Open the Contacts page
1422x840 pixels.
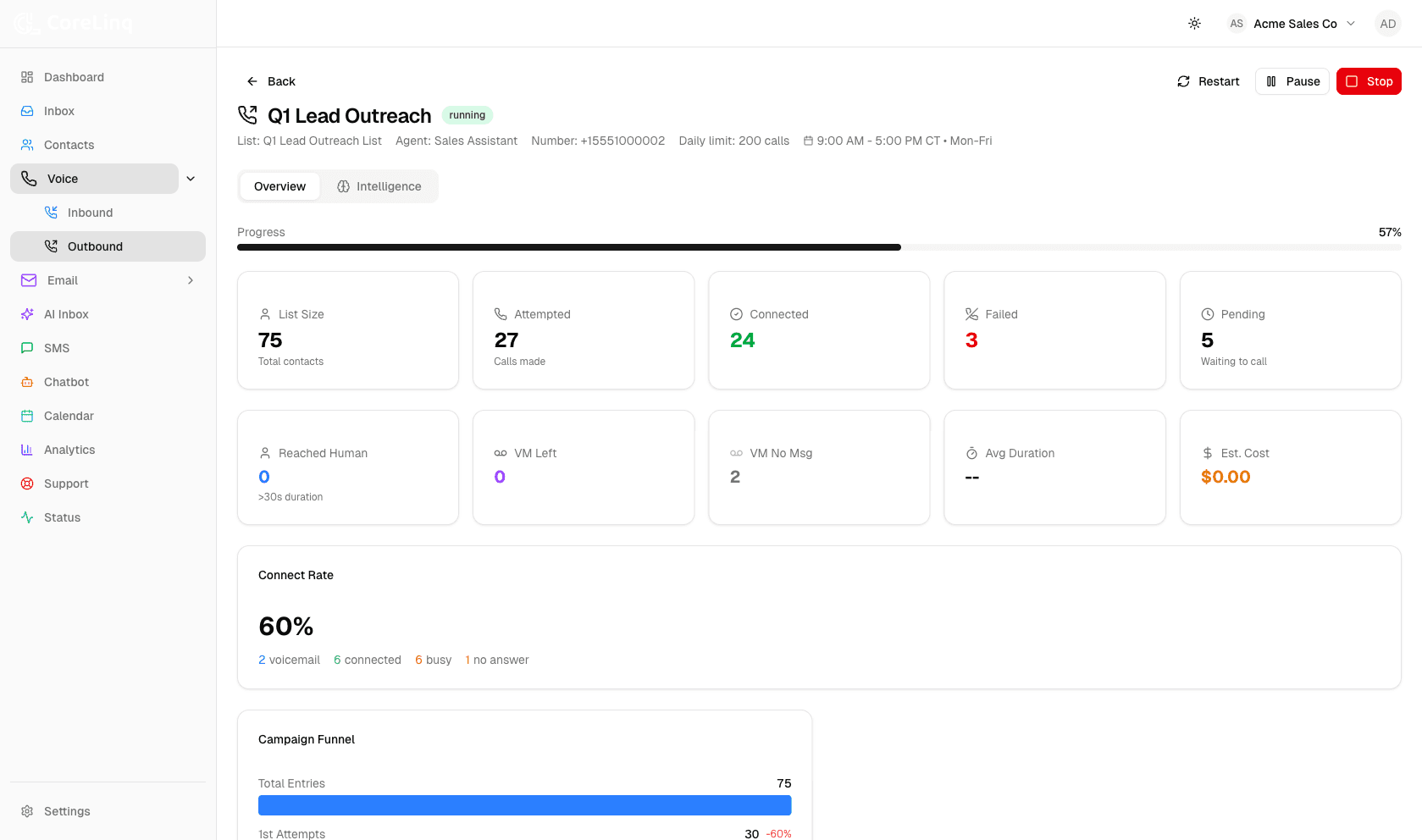(108, 145)
